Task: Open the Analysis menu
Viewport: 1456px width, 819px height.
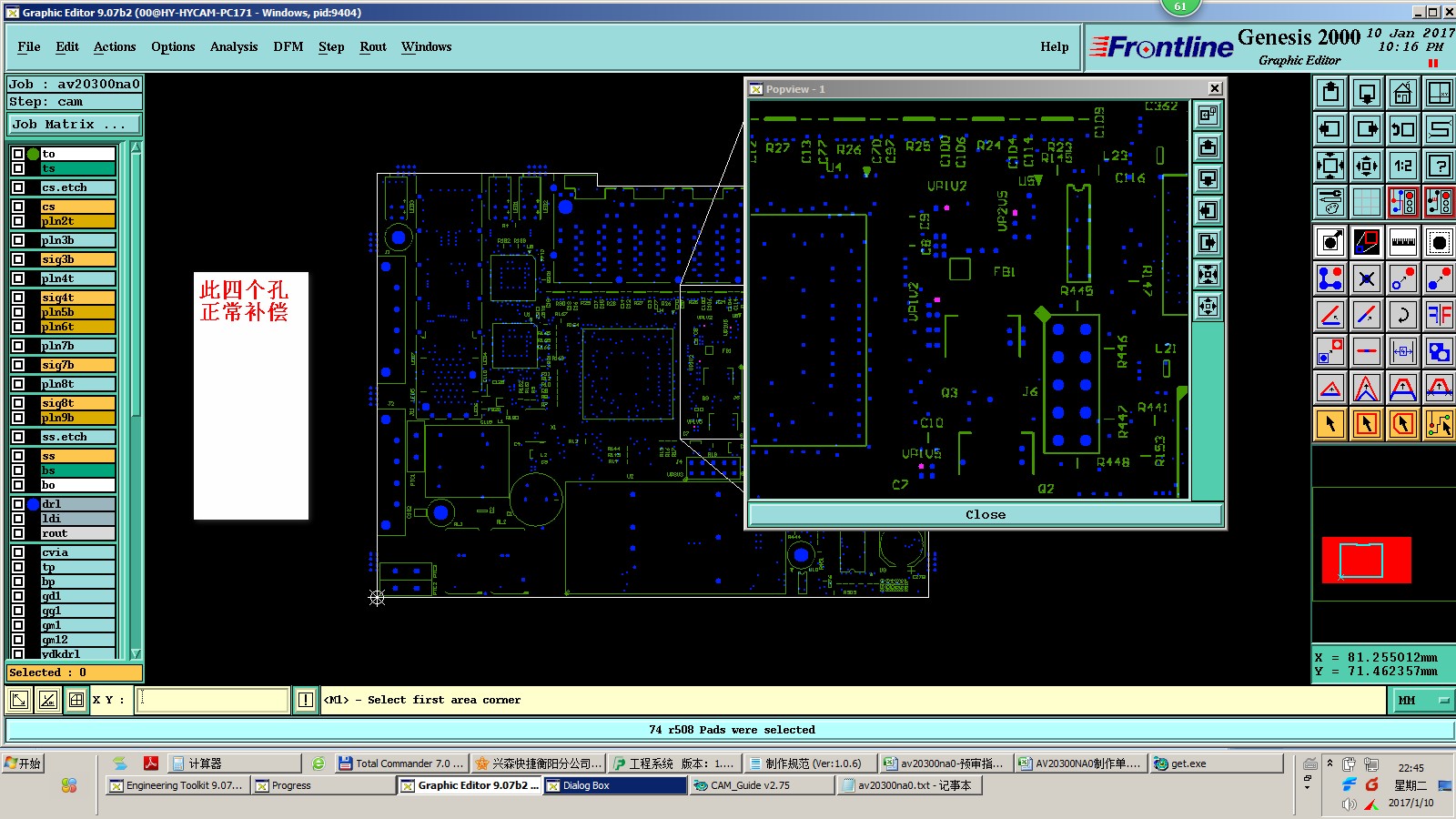Action: coord(234,47)
